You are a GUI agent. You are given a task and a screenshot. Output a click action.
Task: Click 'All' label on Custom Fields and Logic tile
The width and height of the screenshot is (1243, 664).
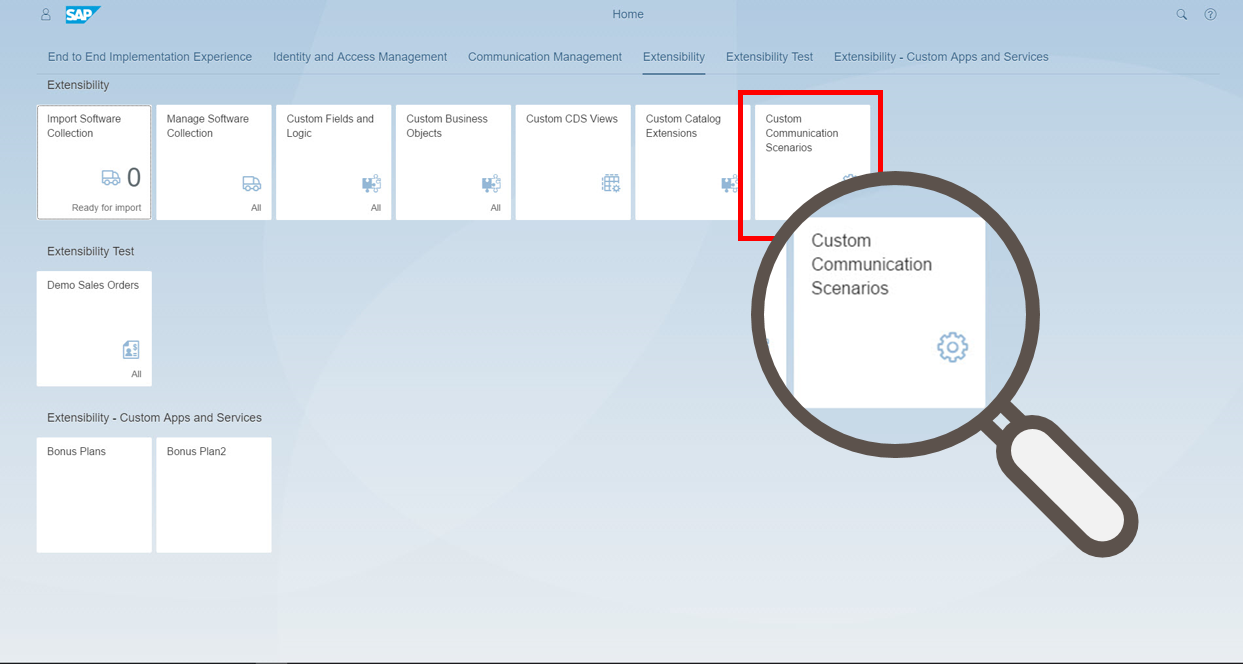click(376, 208)
